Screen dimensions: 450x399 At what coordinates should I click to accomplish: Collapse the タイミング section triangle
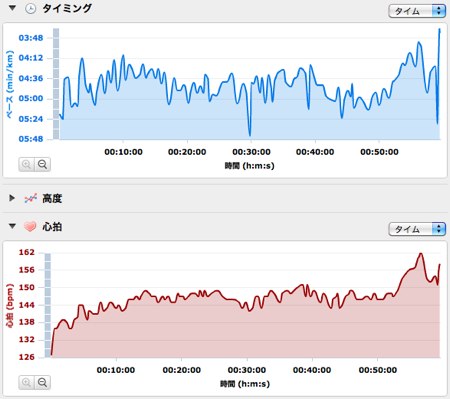[12, 8]
